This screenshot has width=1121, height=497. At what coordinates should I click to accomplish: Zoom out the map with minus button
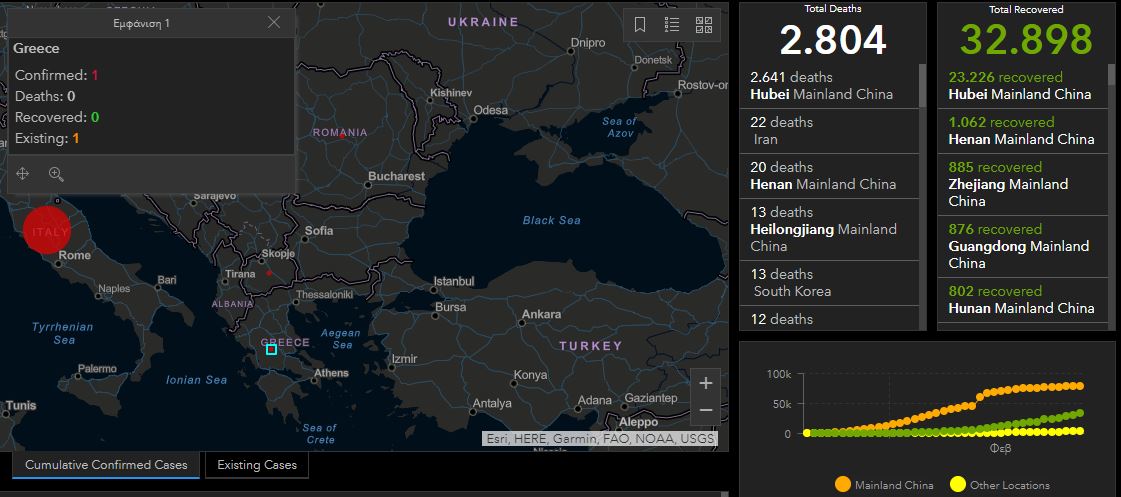706,410
